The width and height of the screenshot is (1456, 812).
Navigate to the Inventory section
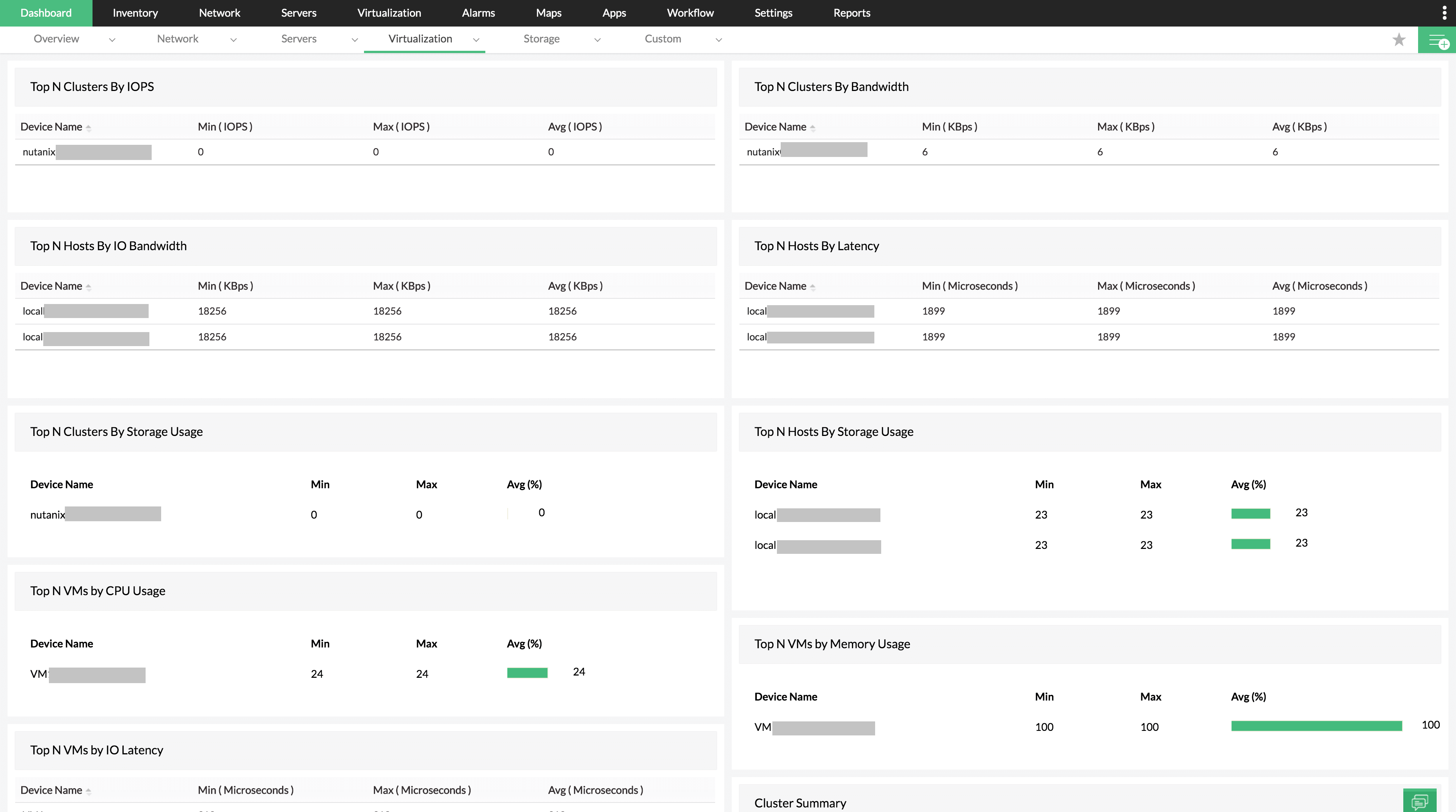tap(135, 13)
